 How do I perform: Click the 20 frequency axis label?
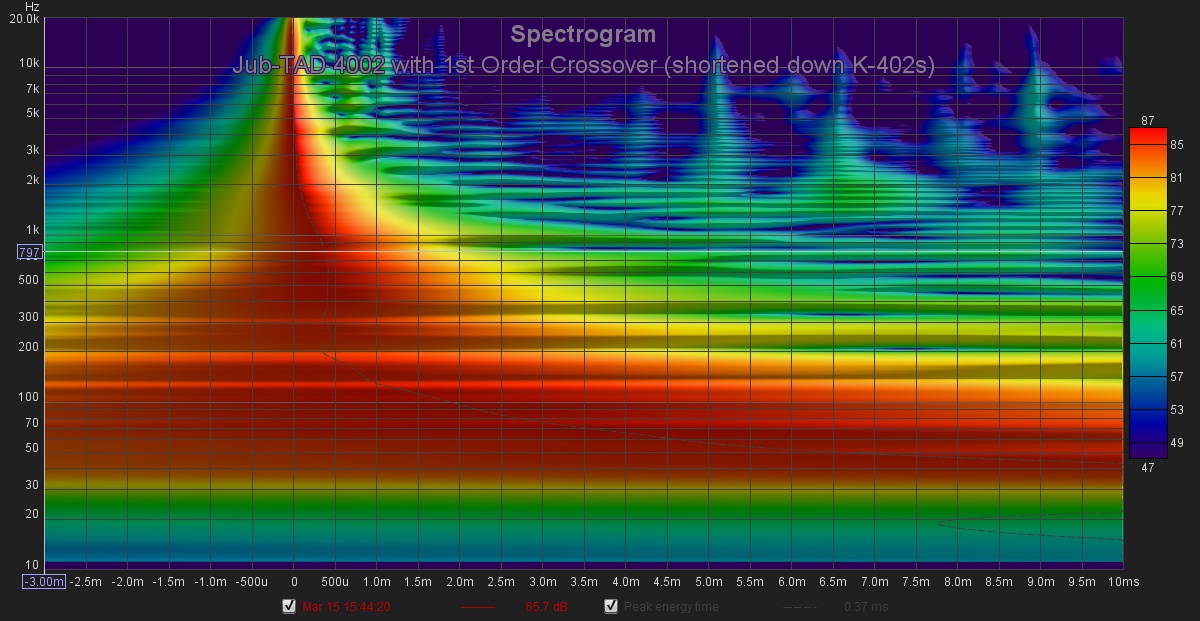click(x=32, y=514)
